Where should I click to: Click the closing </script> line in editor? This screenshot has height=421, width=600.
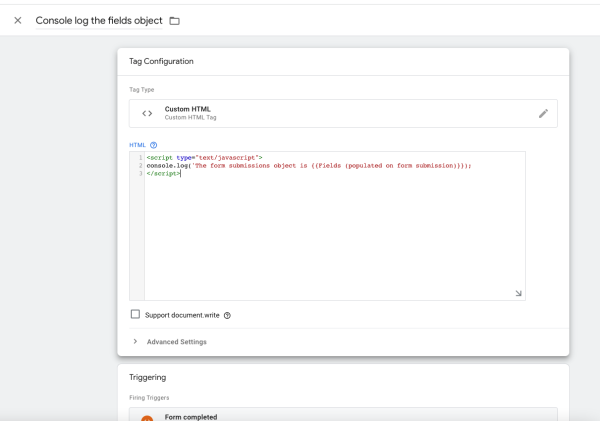click(x=163, y=174)
